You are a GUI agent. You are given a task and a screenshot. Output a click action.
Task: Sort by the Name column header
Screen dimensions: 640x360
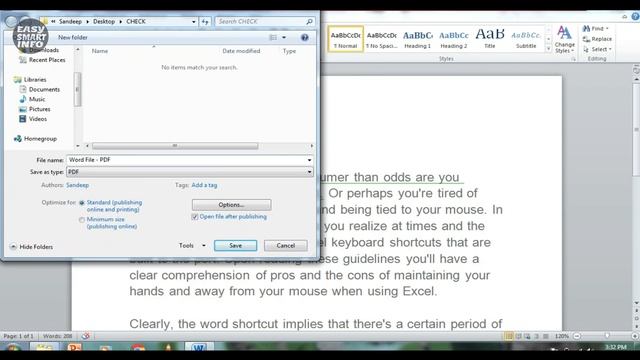[100, 51]
